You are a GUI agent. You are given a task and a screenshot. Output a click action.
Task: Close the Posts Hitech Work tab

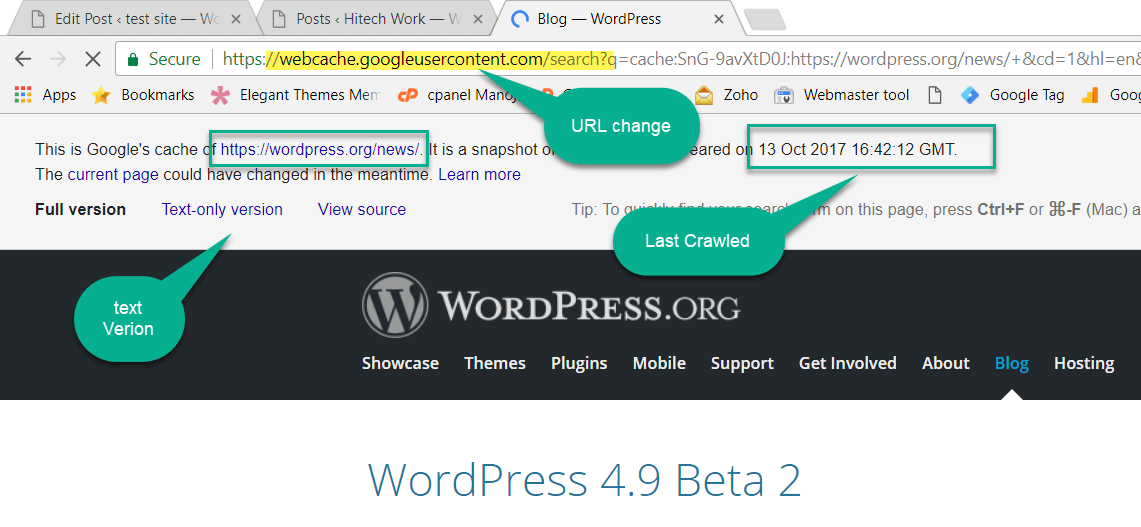[x=476, y=20]
